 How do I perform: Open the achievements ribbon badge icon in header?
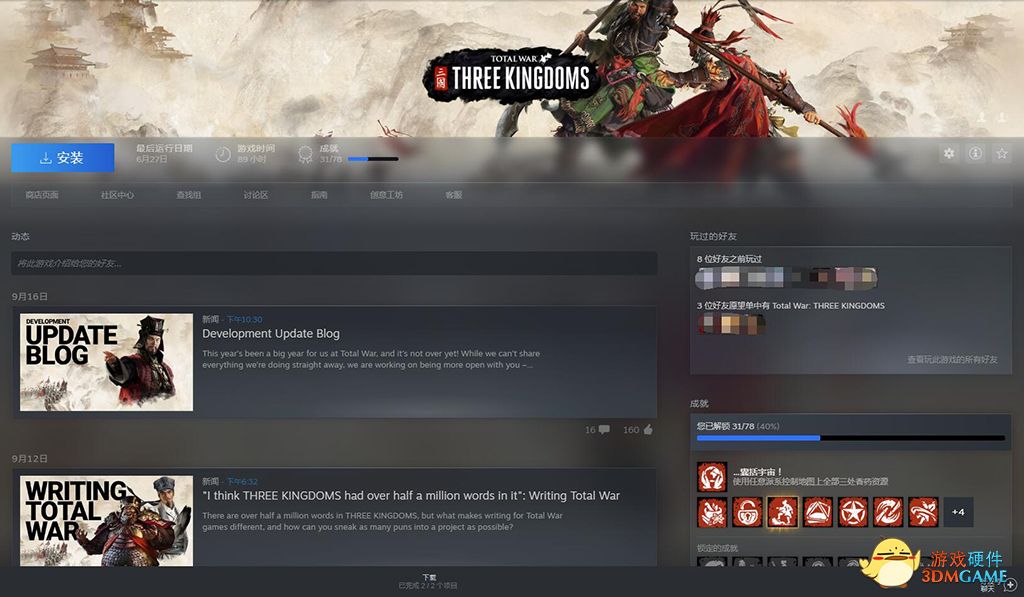(305, 154)
